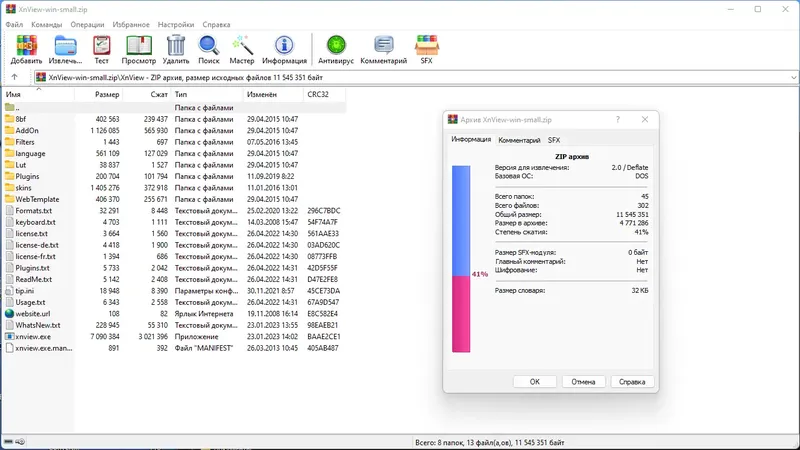Start Антивирус scan icon

coord(336,45)
